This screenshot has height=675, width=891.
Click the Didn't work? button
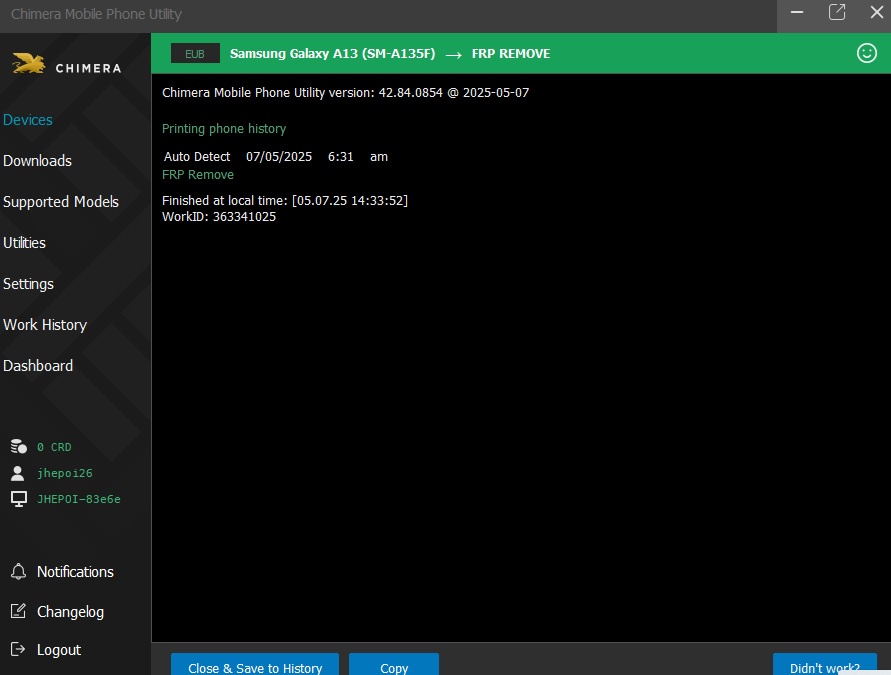click(x=824, y=666)
